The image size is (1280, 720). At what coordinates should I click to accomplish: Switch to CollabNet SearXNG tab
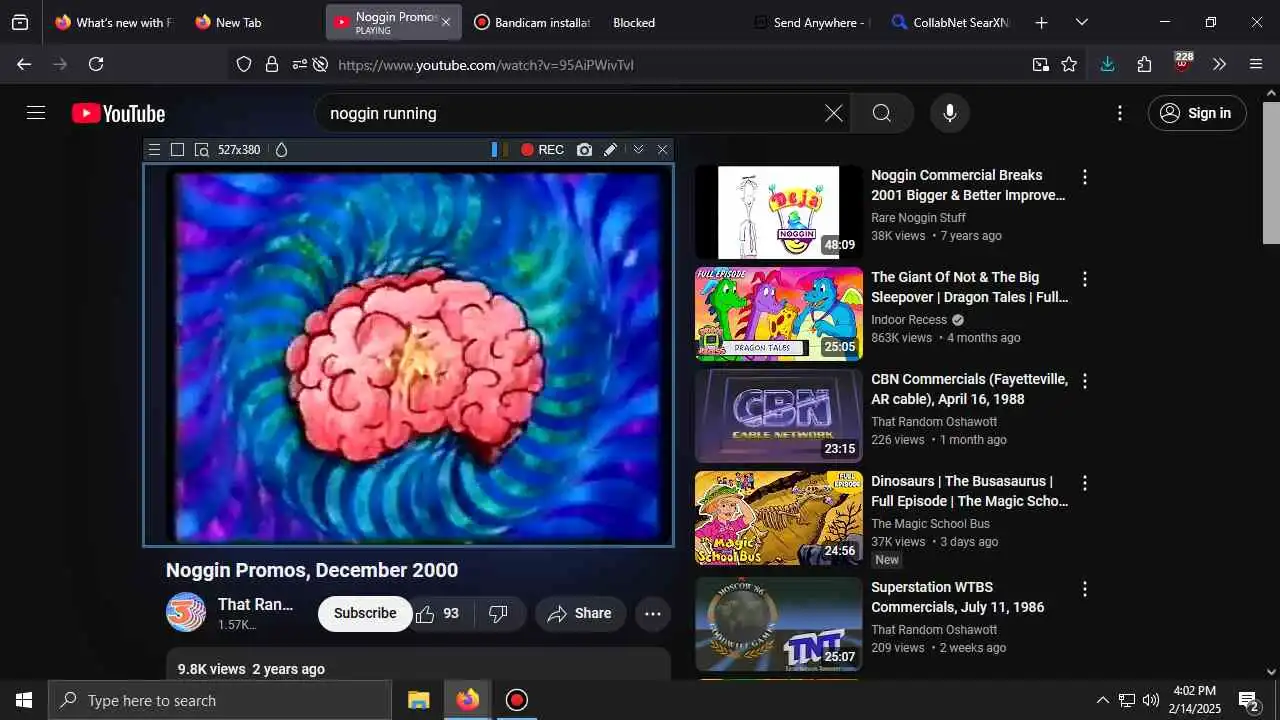950,22
